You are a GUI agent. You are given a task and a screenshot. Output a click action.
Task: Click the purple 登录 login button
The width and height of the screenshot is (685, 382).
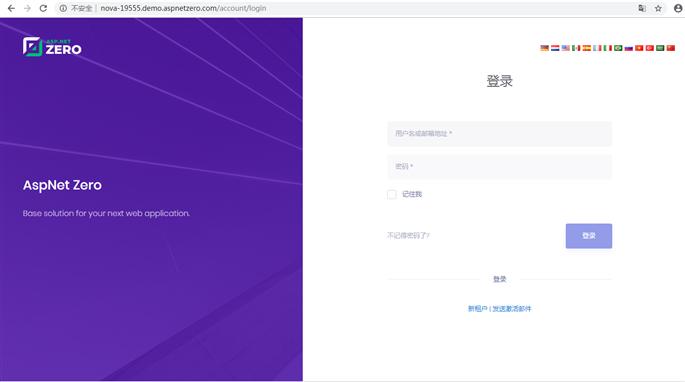pos(588,236)
